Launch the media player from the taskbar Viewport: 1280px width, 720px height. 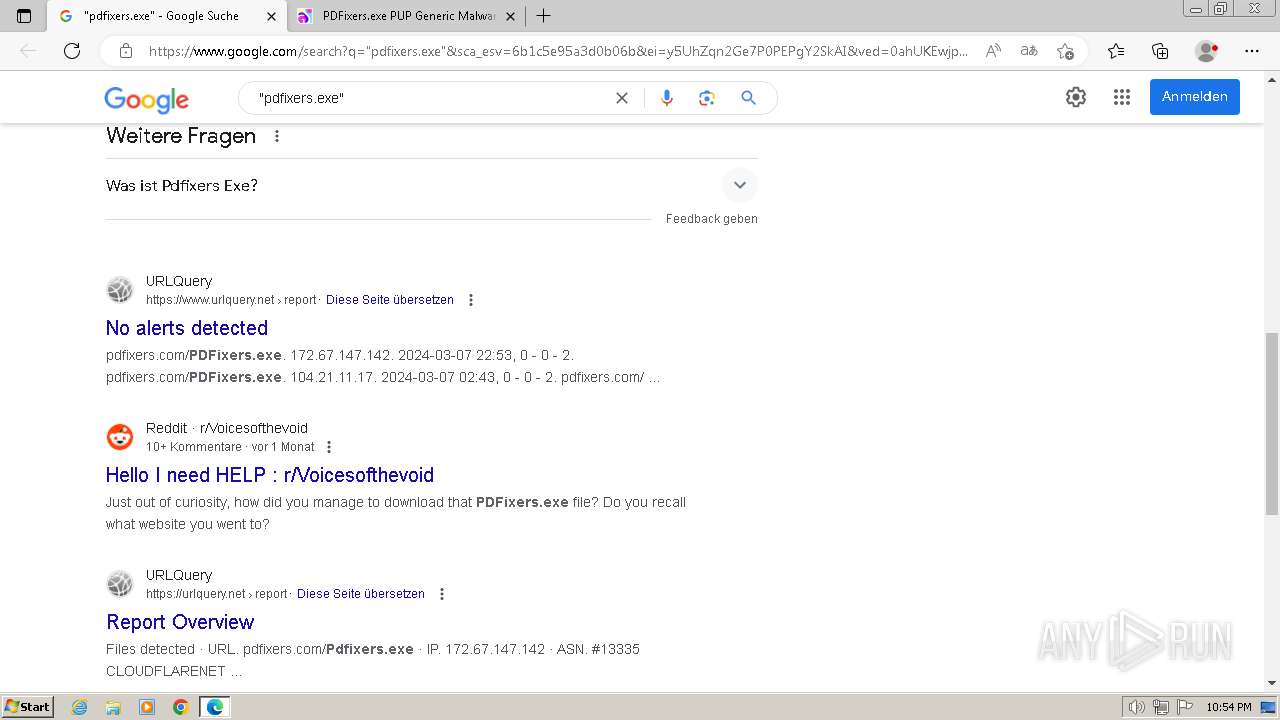[147, 707]
